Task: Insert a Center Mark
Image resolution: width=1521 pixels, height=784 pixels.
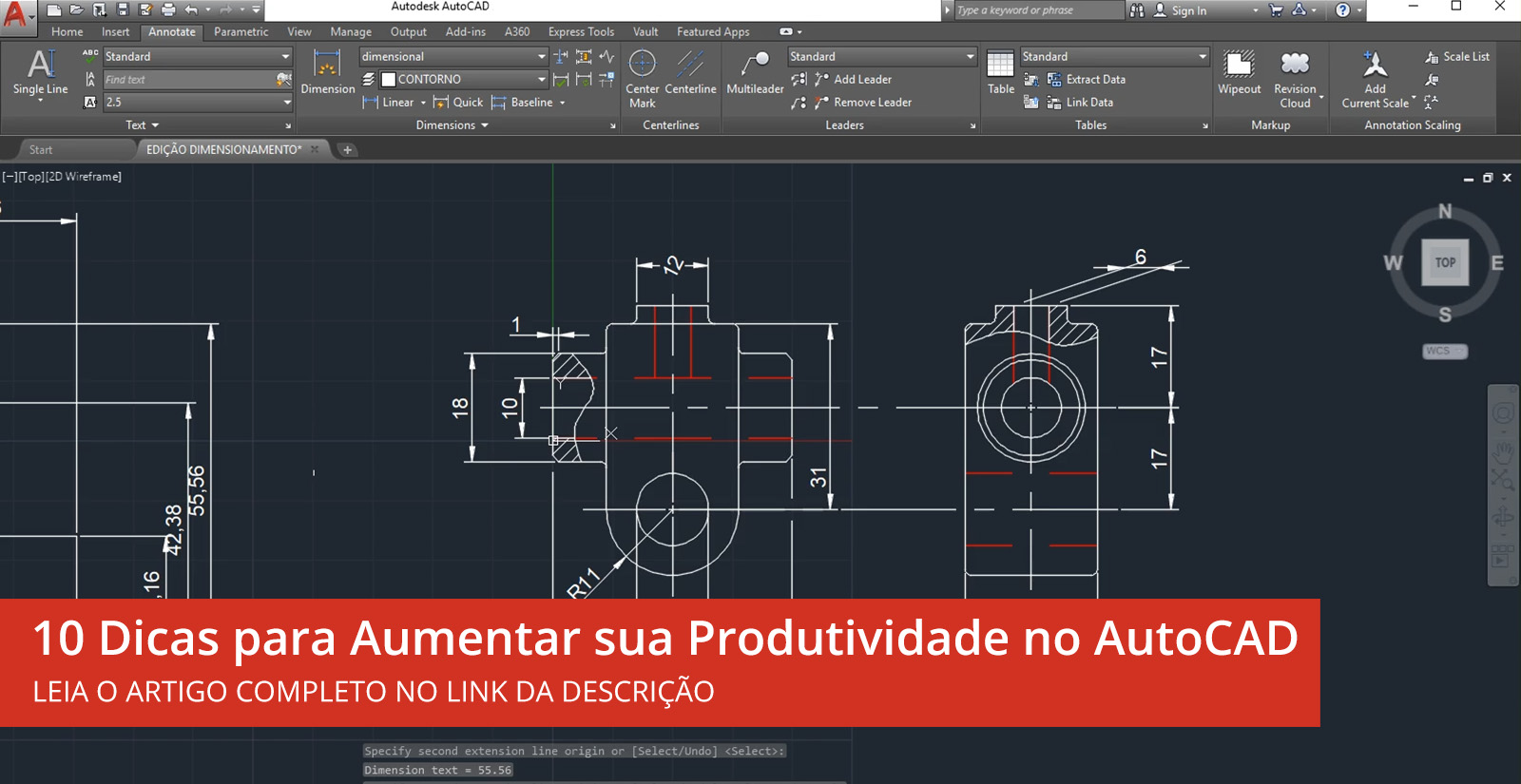Action: click(643, 78)
